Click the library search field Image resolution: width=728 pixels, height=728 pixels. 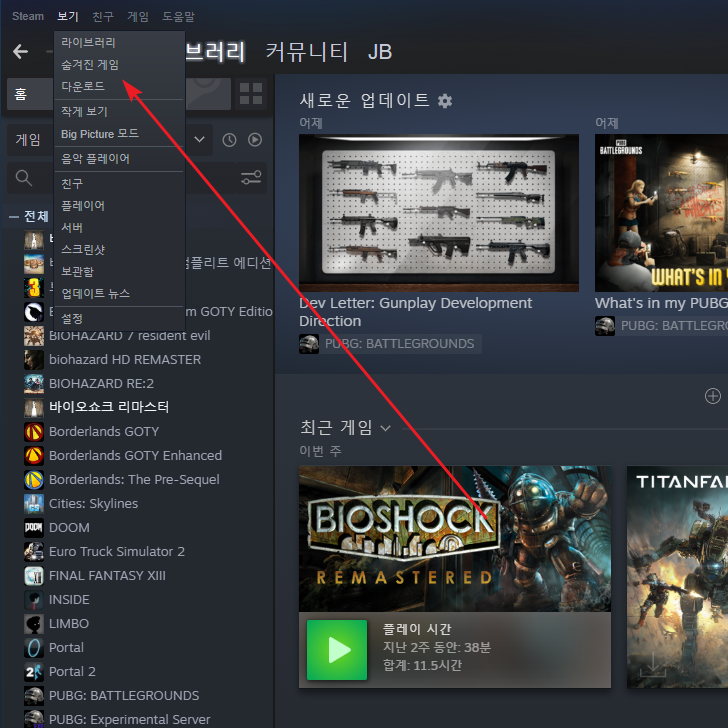pyautogui.click(x=121, y=177)
